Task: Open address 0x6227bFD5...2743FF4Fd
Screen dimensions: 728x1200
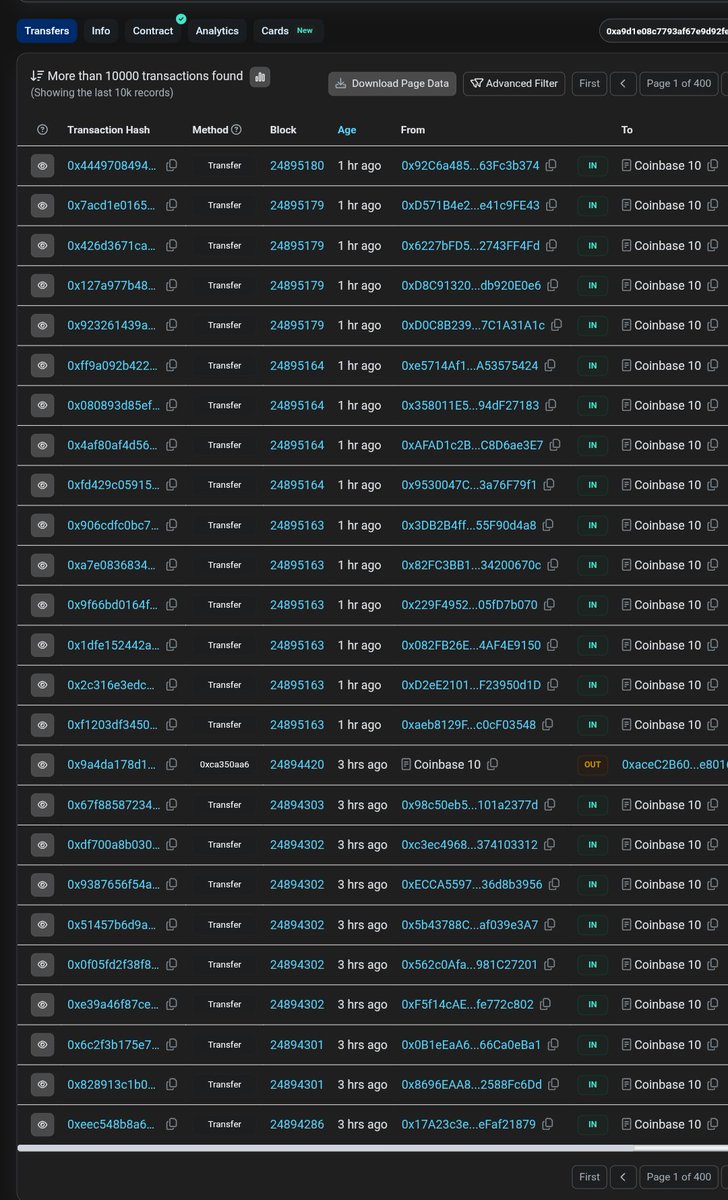Action: tap(470, 245)
